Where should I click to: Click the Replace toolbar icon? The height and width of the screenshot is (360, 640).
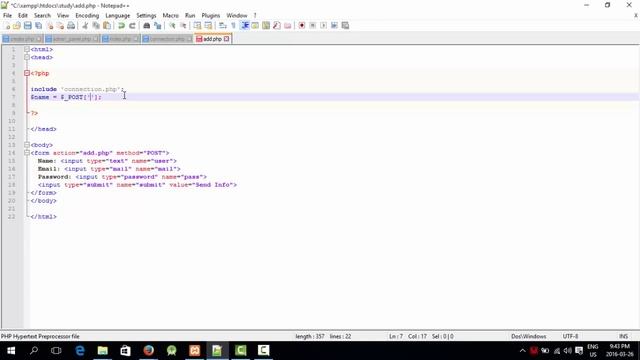point(158,26)
